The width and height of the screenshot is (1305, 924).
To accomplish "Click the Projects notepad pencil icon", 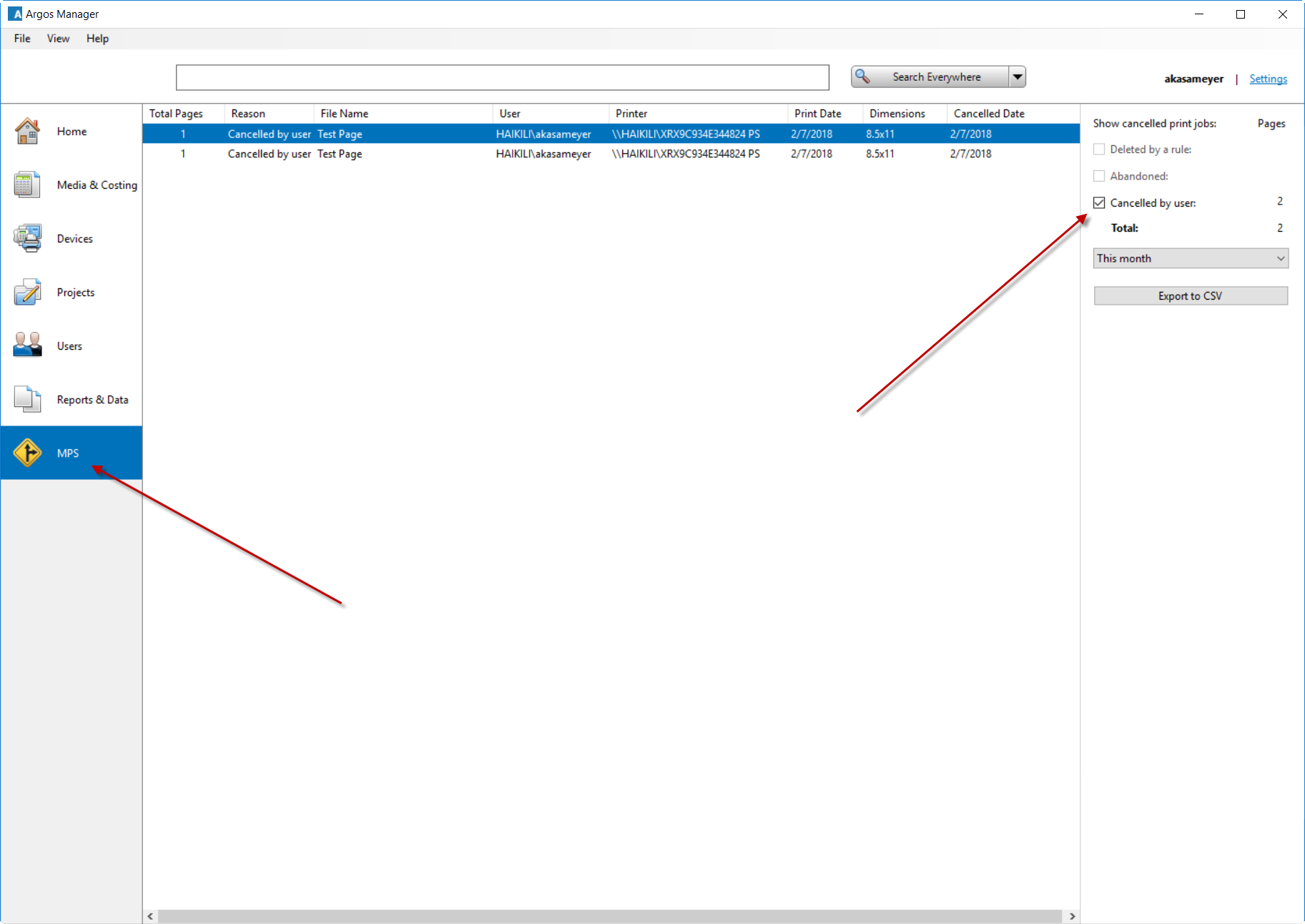I will [x=27, y=293].
